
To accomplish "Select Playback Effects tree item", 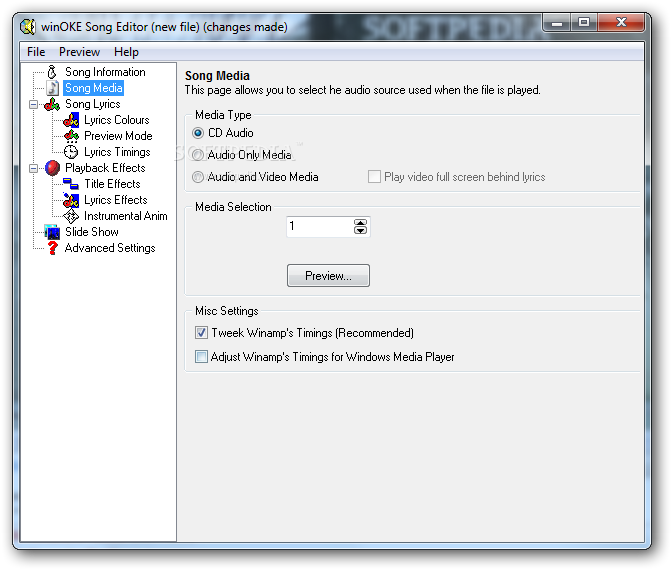I will click(105, 168).
